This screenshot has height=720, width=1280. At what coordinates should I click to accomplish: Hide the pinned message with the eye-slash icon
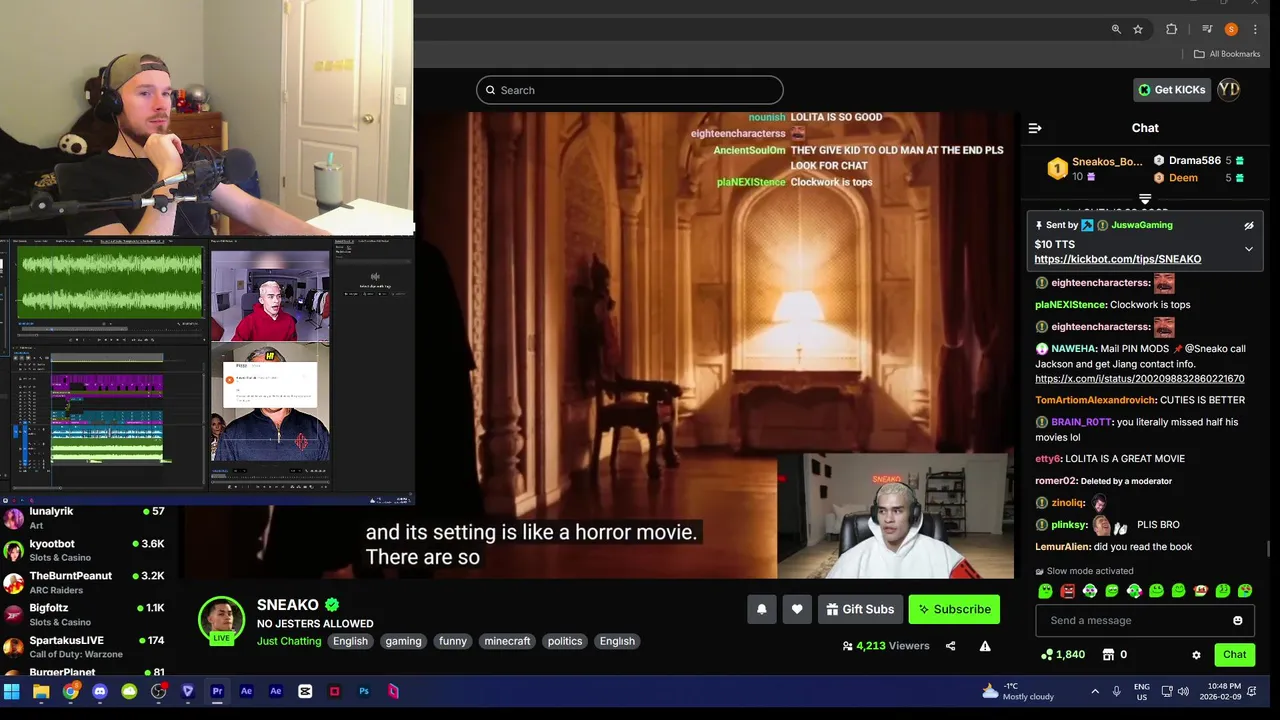1248,226
